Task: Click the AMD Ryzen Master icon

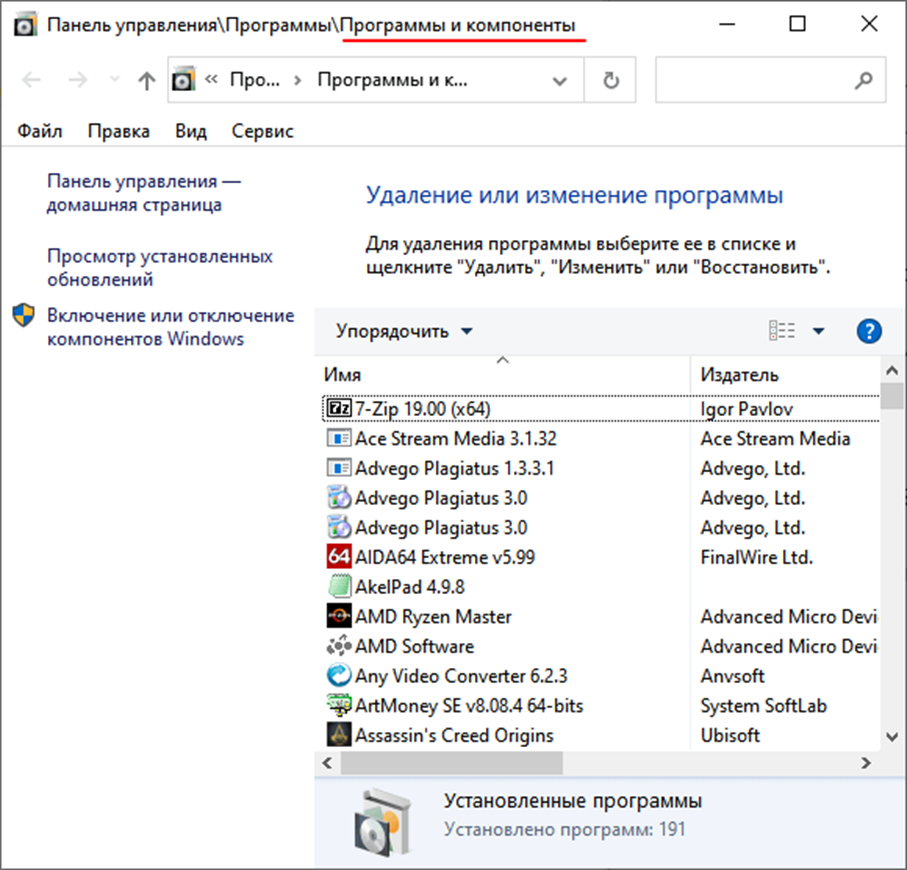Action: [339, 616]
